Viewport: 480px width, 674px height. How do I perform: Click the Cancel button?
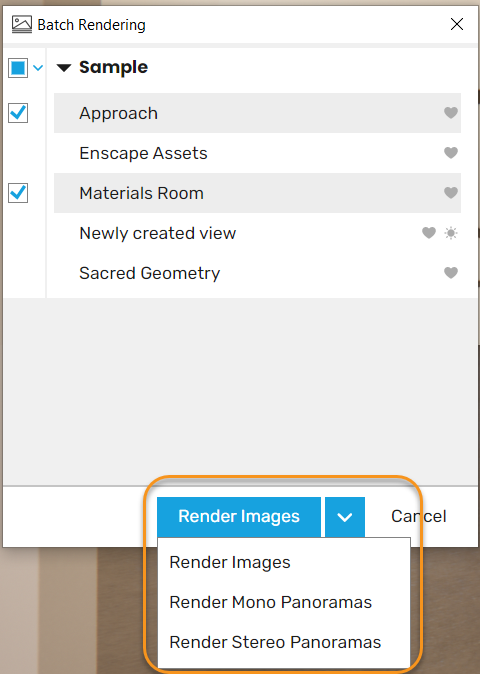pyautogui.click(x=419, y=516)
